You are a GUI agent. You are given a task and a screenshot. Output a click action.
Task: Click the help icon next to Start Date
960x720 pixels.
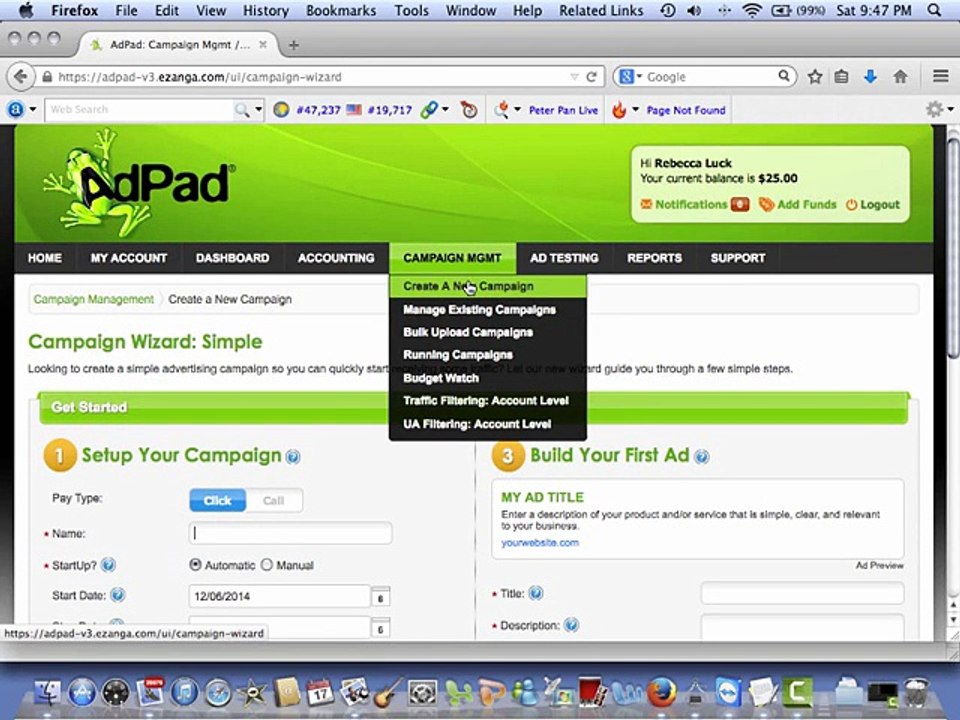pos(118,594)
